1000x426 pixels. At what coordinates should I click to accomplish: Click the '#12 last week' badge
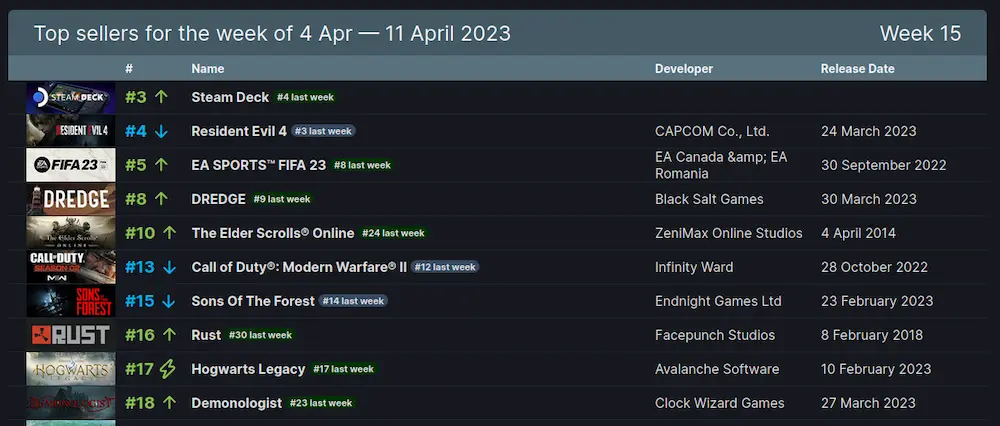(x=445, y=267)
